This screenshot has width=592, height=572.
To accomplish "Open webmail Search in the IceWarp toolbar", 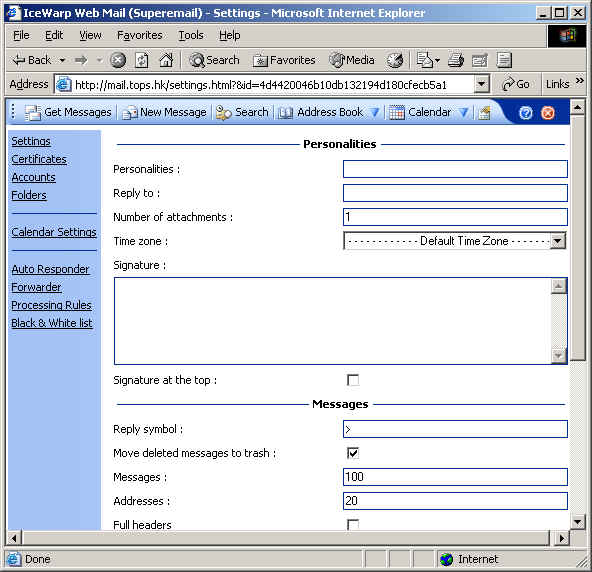I will 242,113.
